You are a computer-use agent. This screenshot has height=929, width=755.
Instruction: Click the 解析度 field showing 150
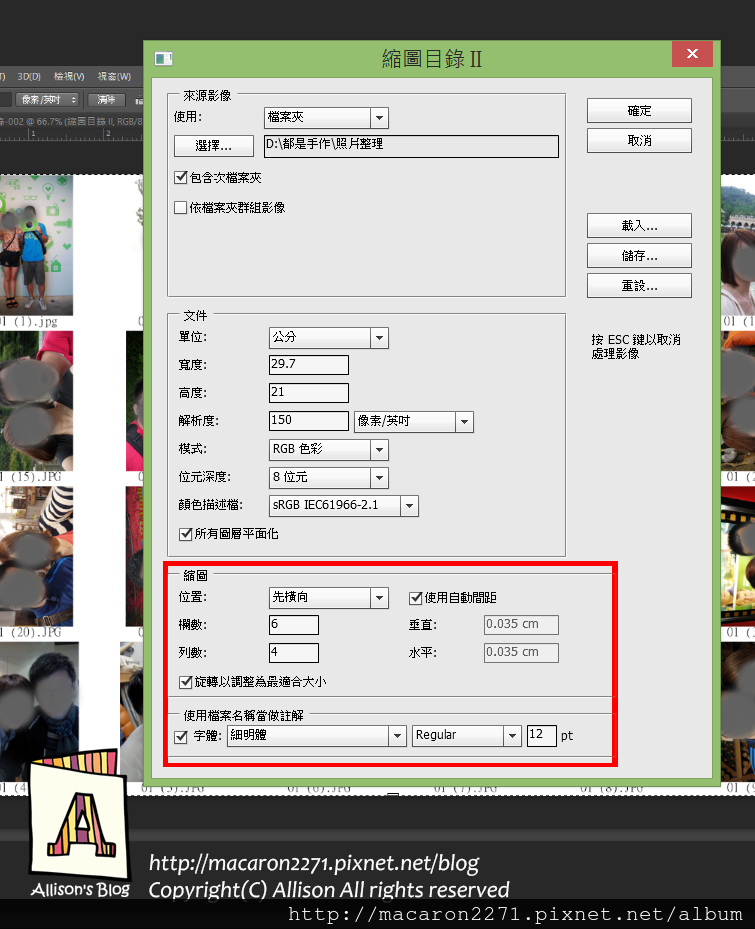[x=309, y=421]
